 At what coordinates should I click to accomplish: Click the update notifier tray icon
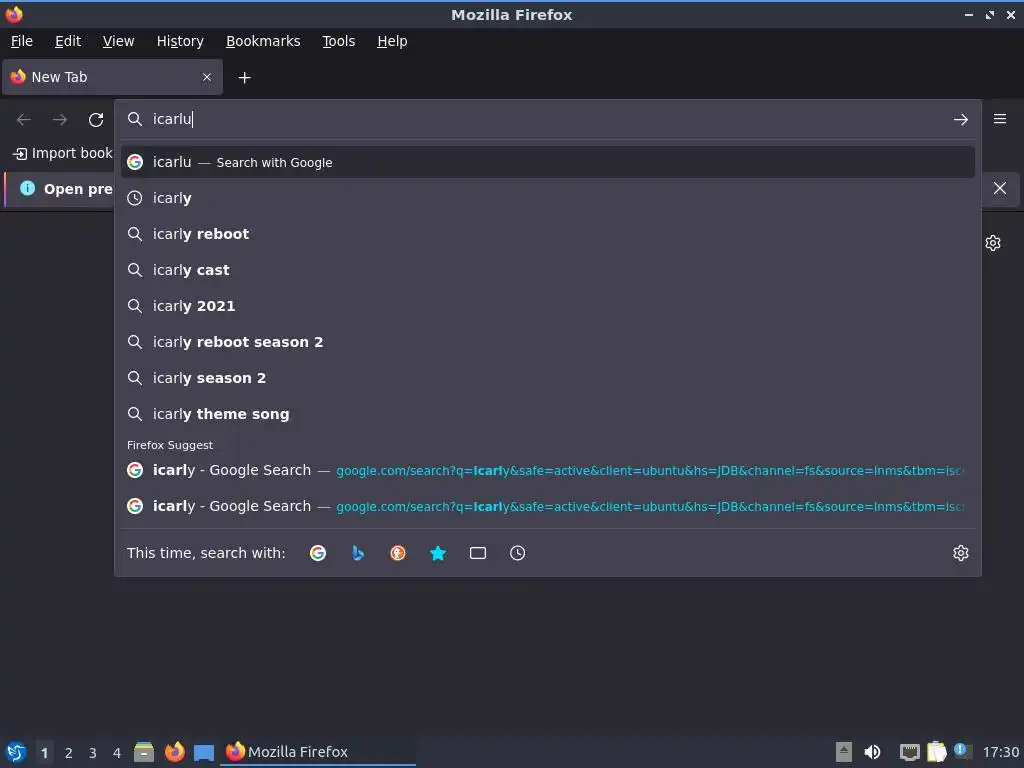point(962,751)
